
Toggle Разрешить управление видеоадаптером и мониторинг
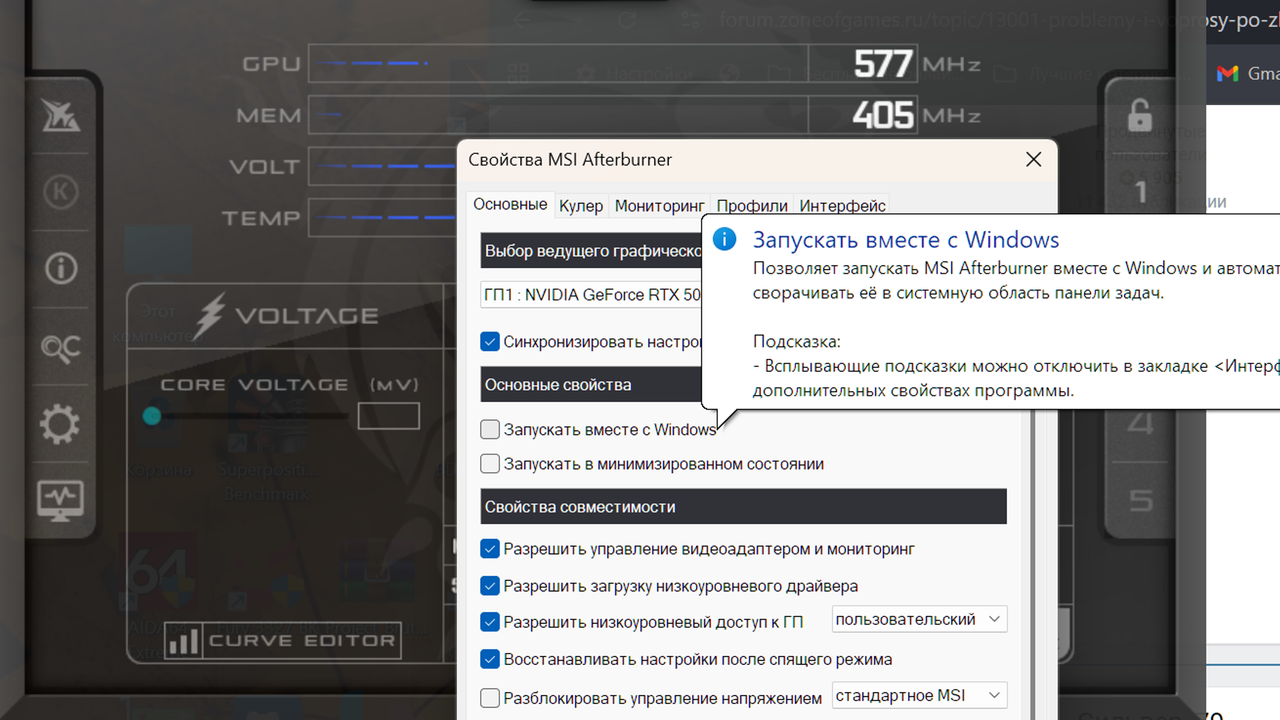coord(490,549)
